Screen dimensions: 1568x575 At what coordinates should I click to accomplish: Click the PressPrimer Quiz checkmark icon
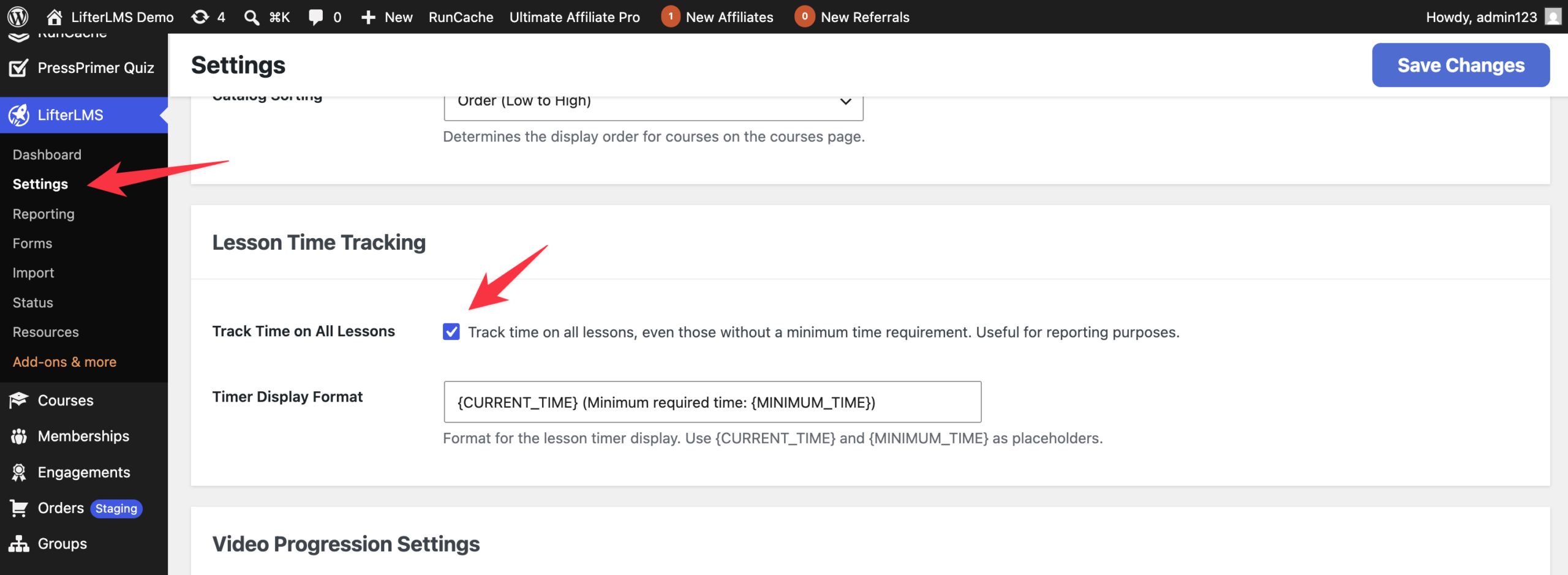click(x=18, y=68)
